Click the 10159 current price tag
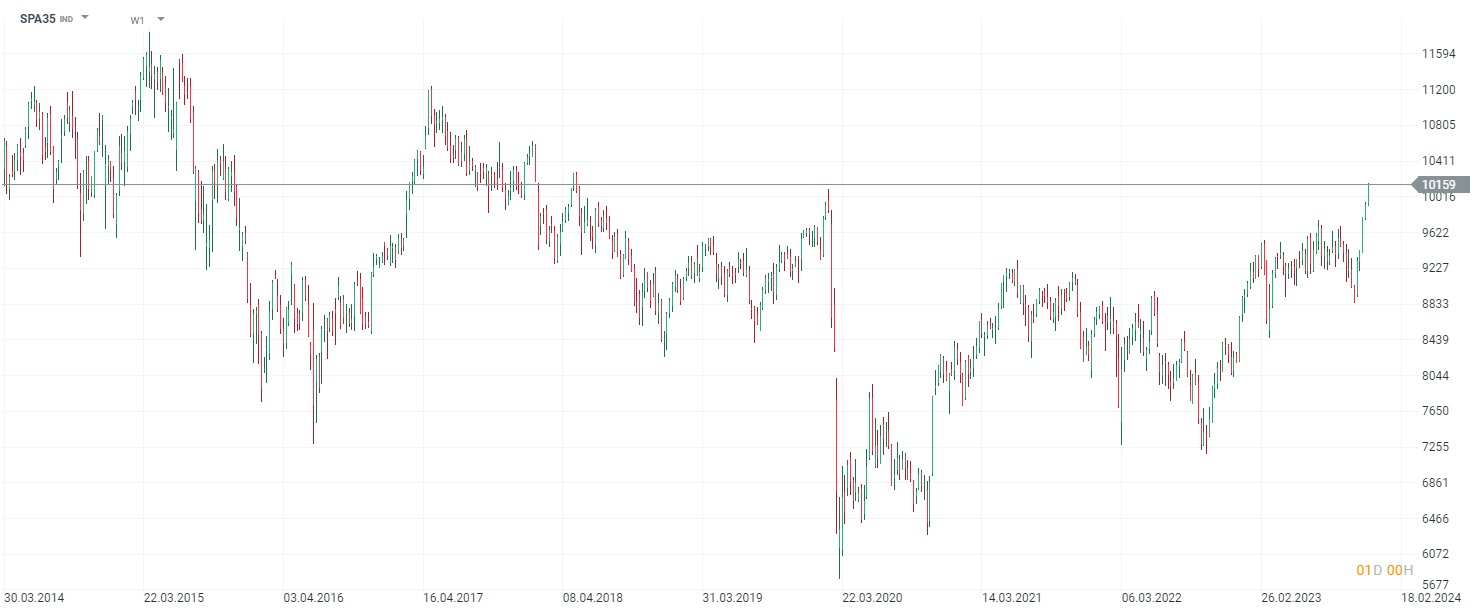This screenshot has height=615, width=1482. tap(1438, 184)
